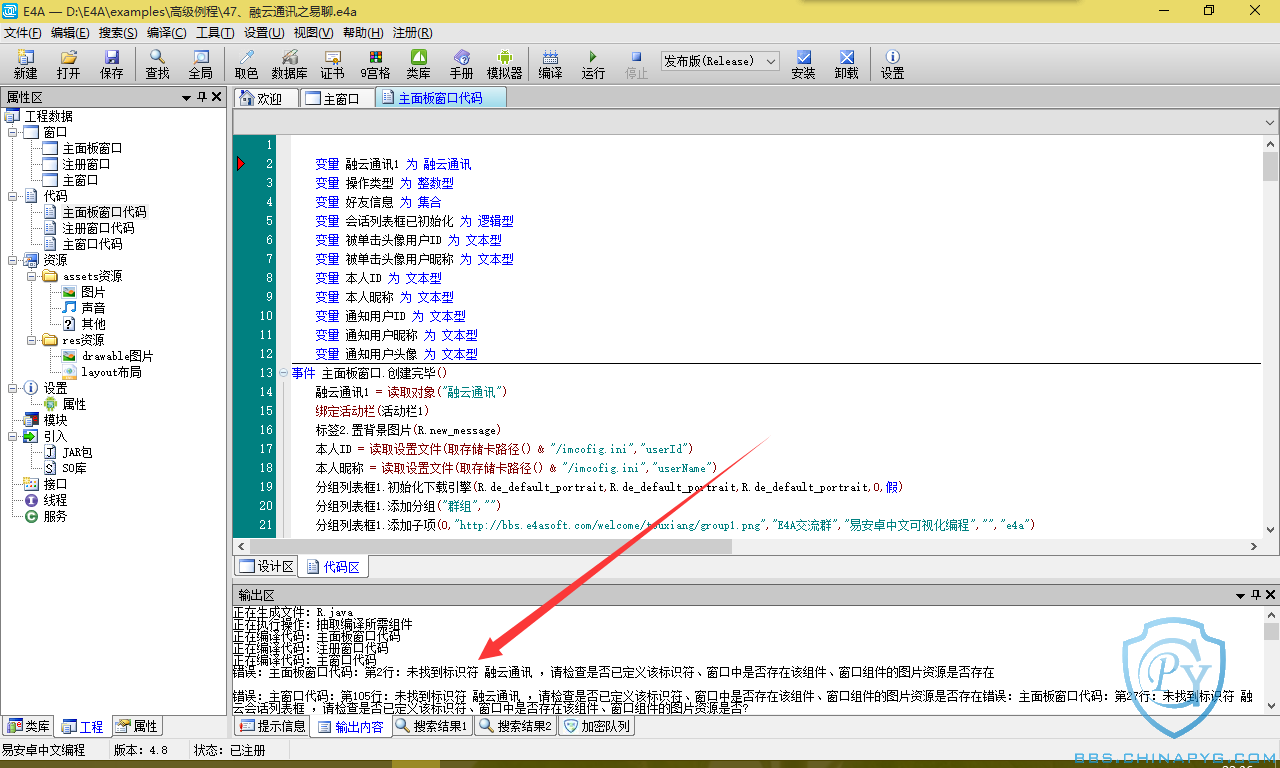Click the 查找 (Find) toolbar icon
Viewport: 1280px width, 768px height.
[x=157, y=64]
